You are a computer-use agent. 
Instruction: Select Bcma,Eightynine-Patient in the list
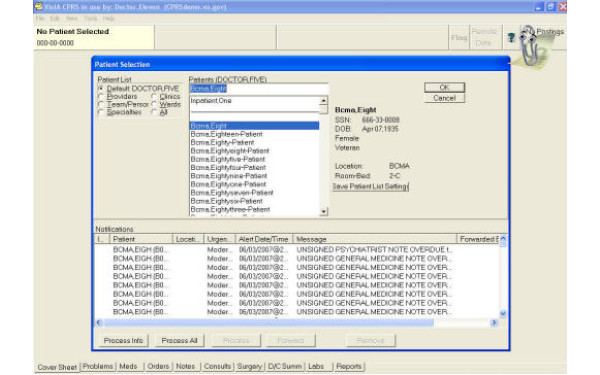(254, 176)
